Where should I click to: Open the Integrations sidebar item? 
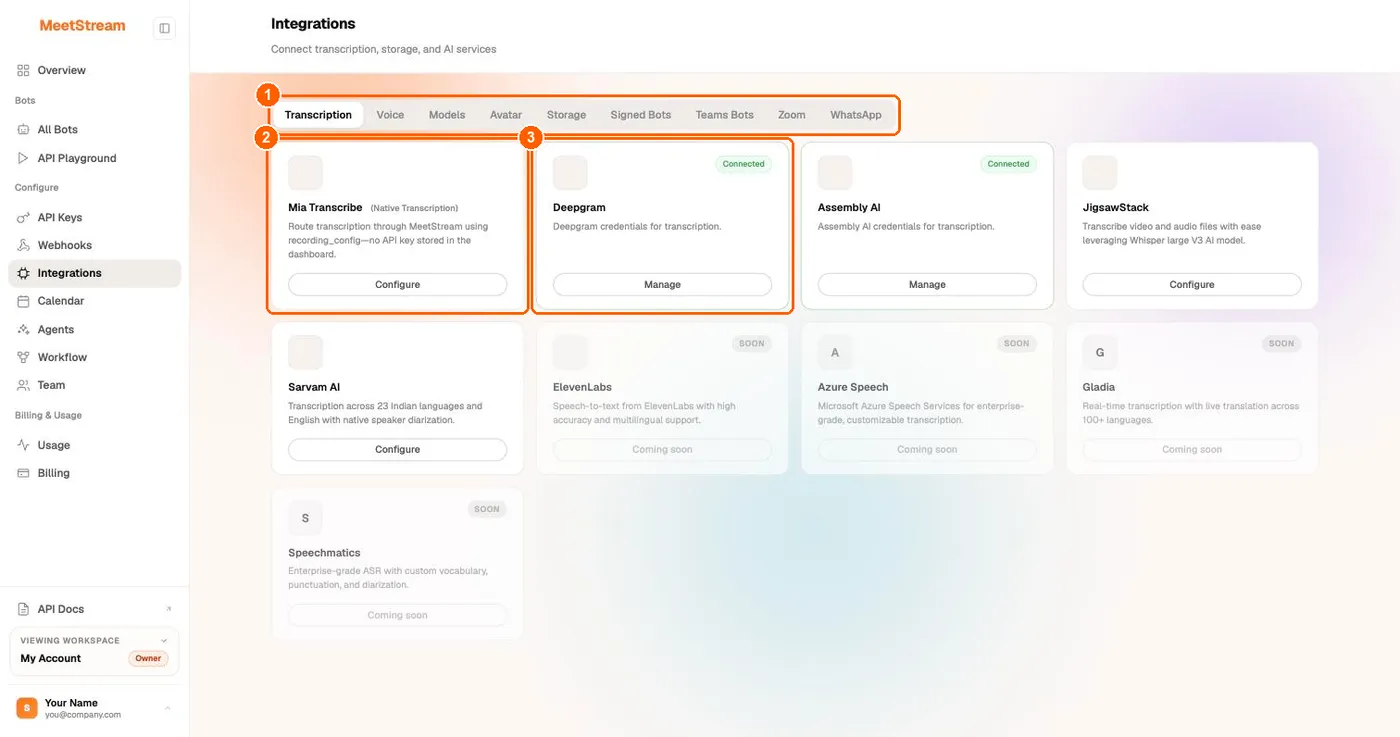94,273
